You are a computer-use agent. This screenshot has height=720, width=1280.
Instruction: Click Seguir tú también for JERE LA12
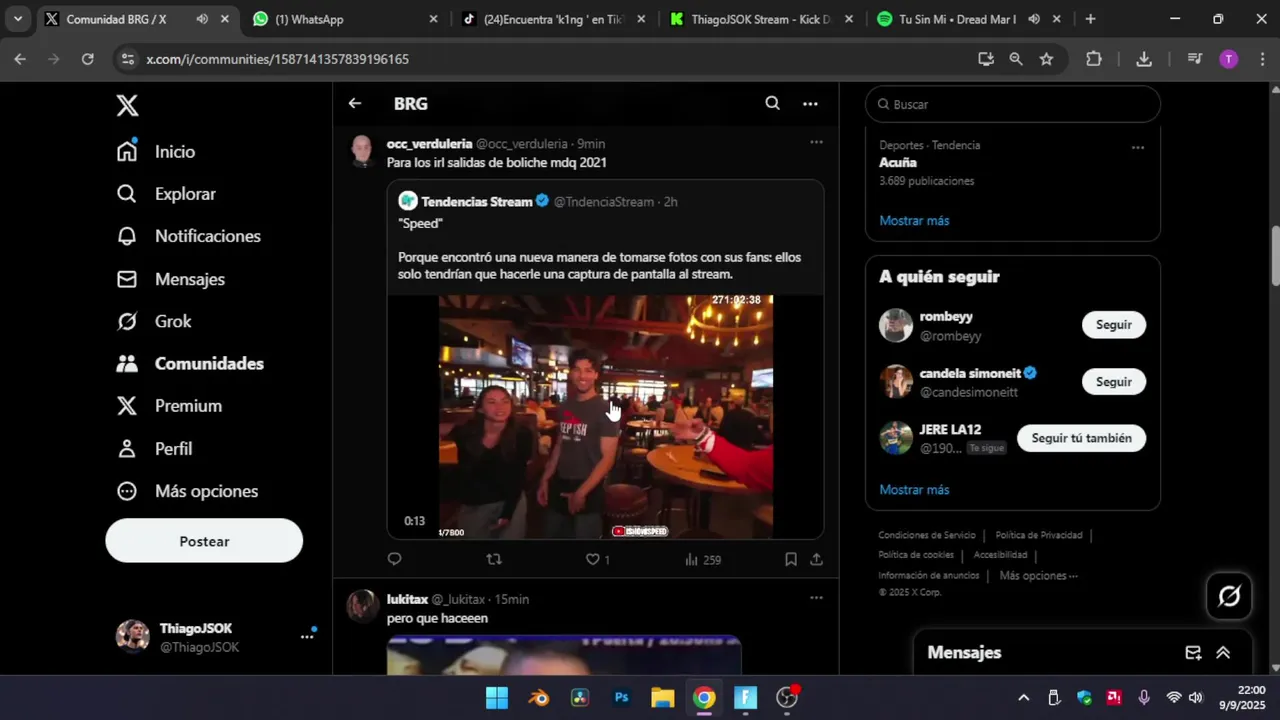point(1081,438)
